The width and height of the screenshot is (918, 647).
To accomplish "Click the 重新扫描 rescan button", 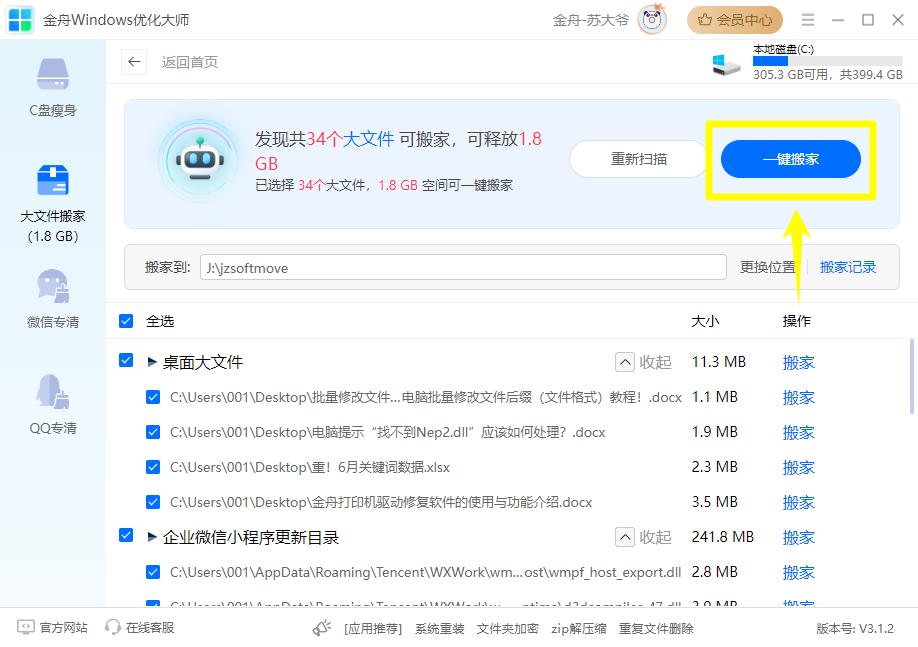I will pyautogui.click(x=639, y=159).
